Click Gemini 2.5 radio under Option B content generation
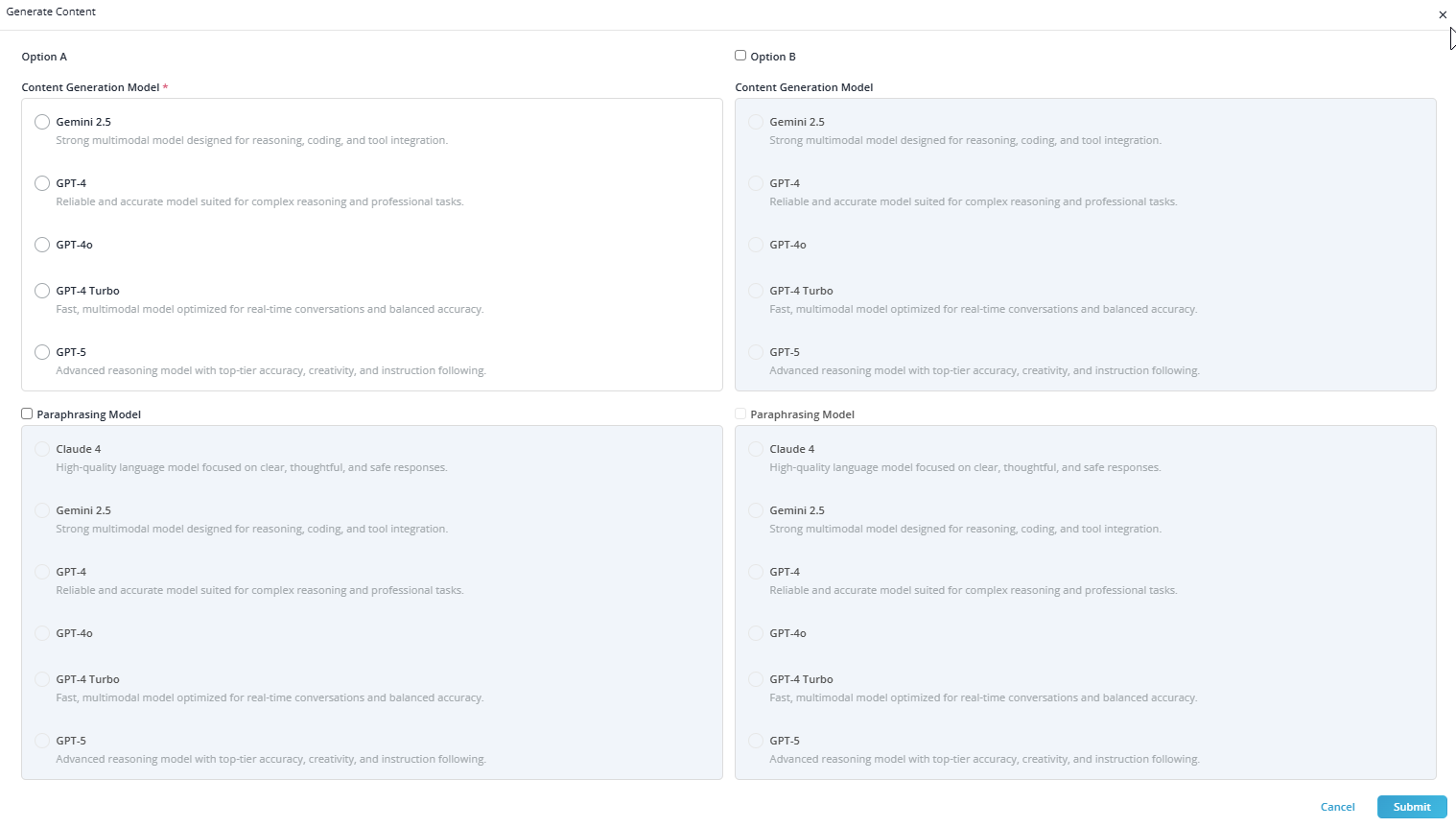This screenshot has width=1456, height=827. point(756,122)
